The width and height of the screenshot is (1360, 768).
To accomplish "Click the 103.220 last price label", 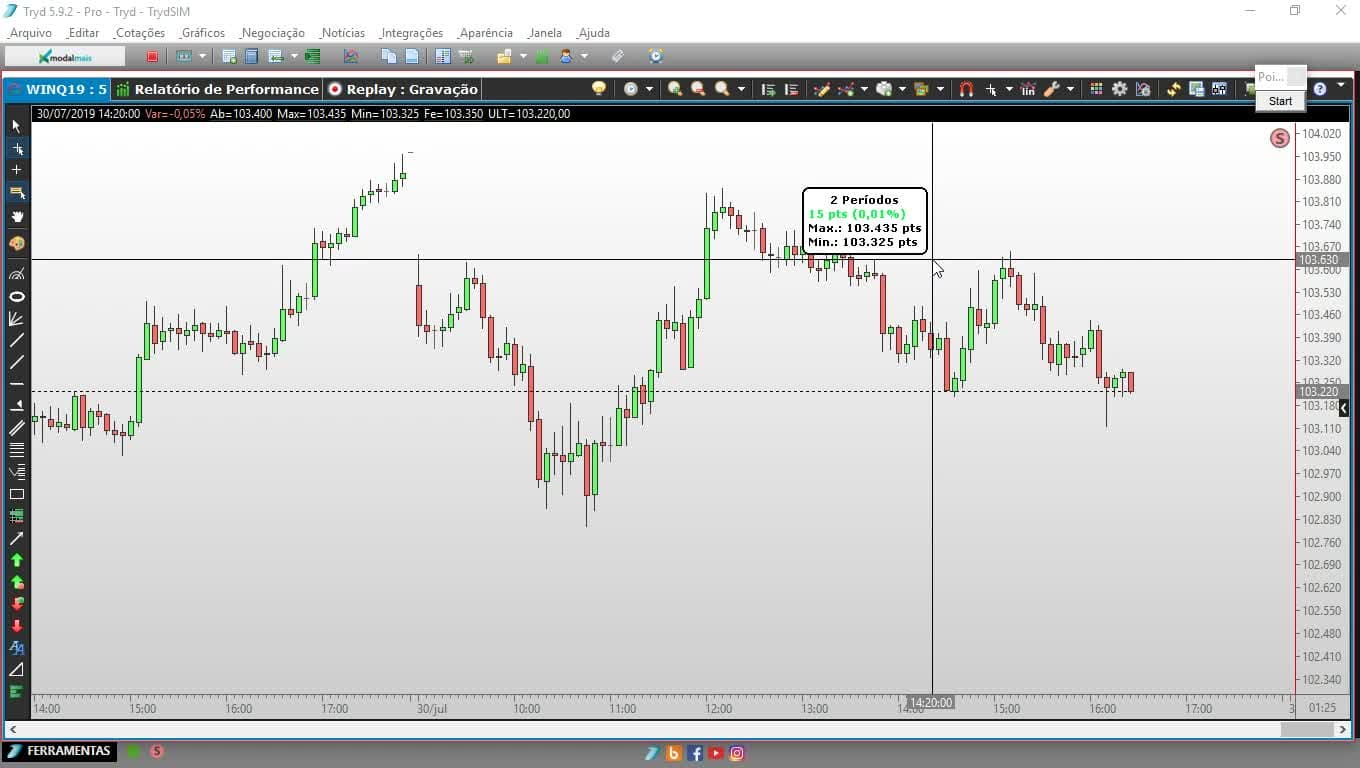I will pyautogui.click(x=1322, y=392).
